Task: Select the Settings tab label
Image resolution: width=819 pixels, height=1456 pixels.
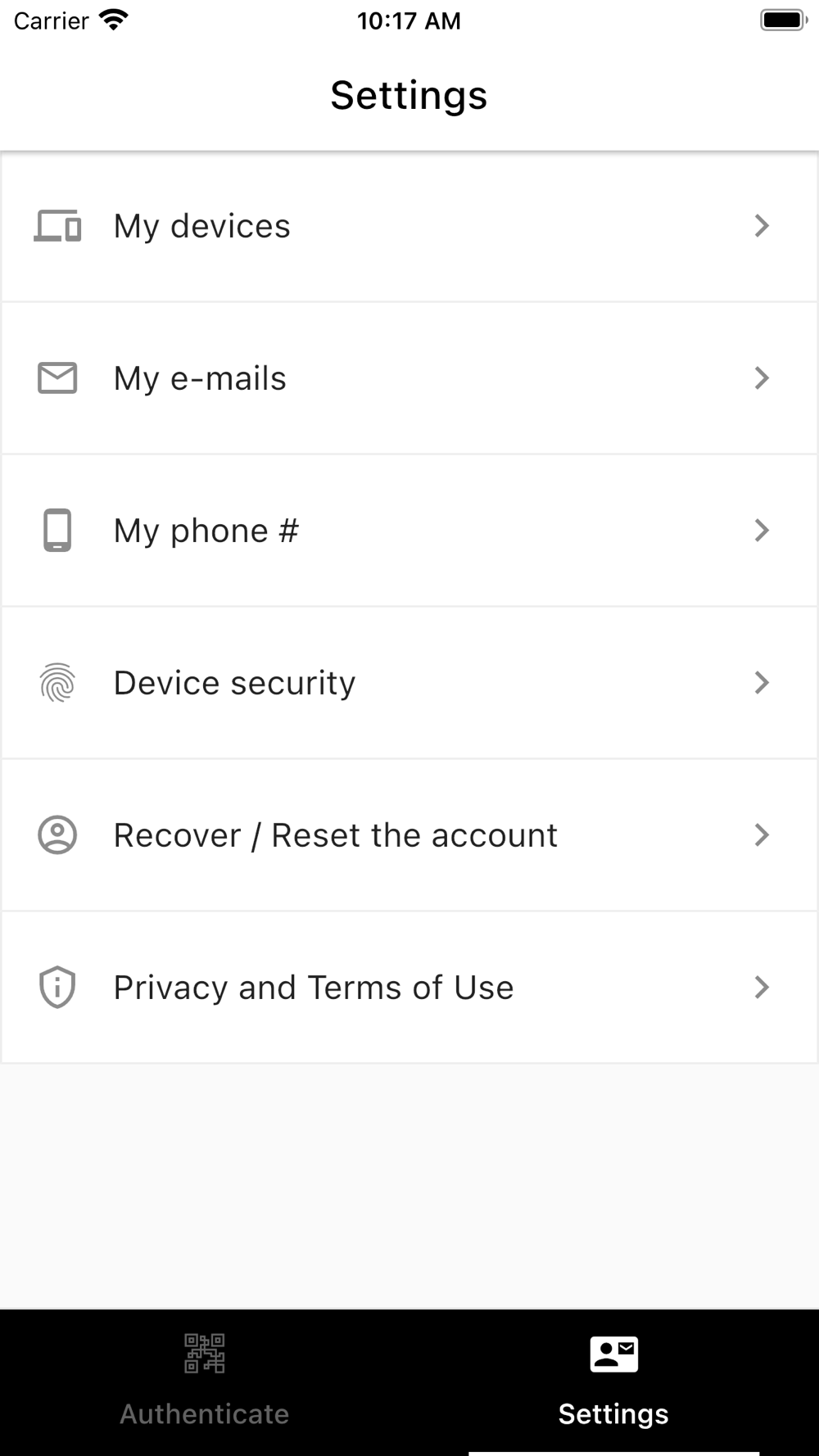Action: 613,1414
